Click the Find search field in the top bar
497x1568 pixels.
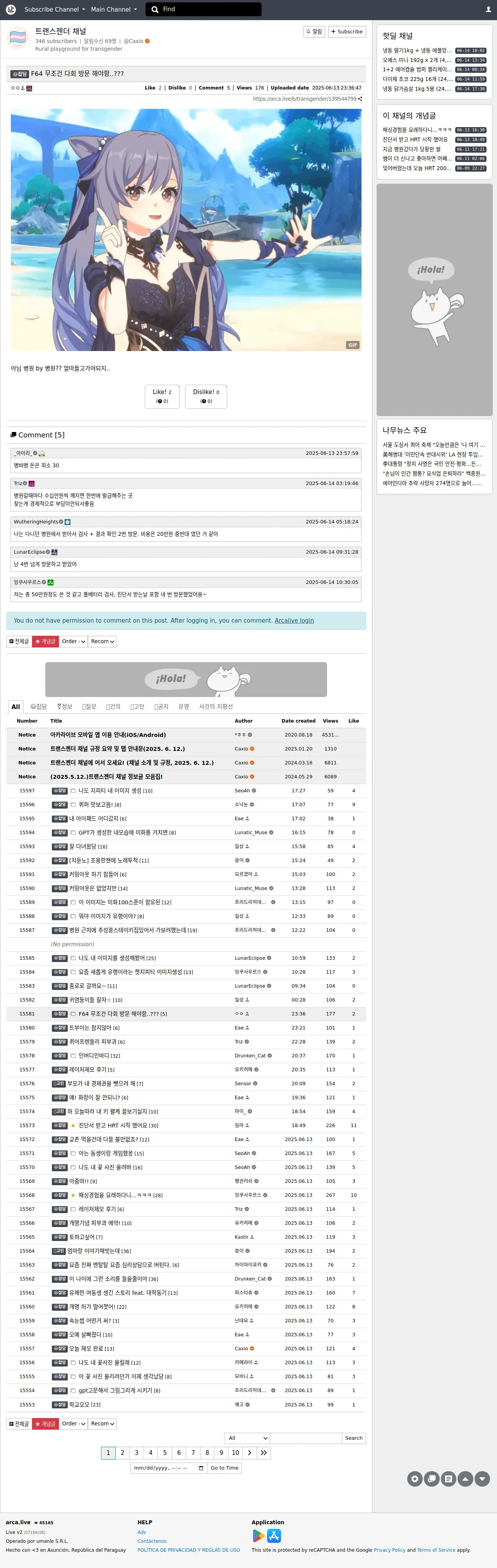(x=204, y=9)
